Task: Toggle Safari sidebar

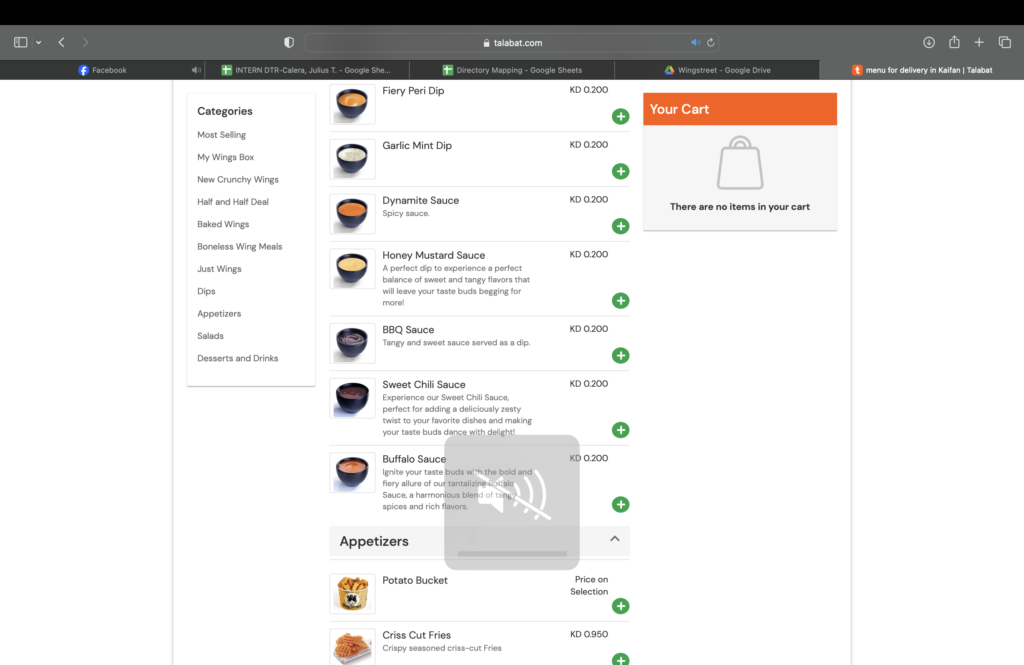Action: 20,42
